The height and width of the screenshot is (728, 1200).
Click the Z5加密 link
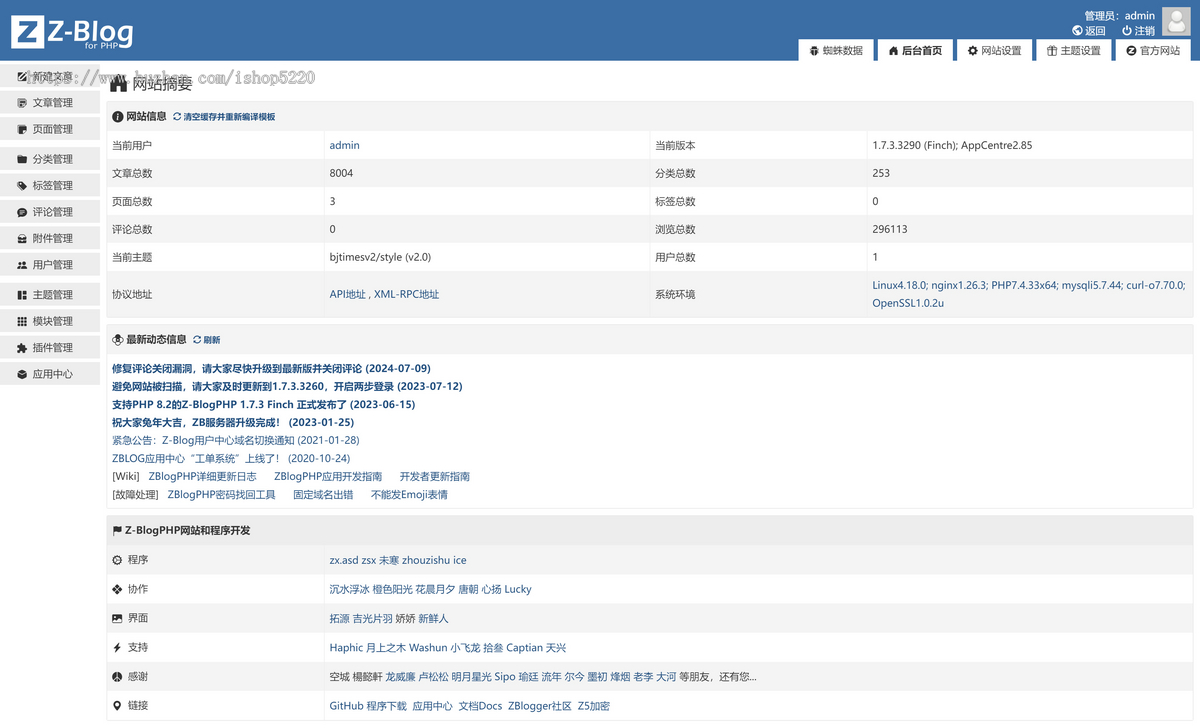(594, 705)
